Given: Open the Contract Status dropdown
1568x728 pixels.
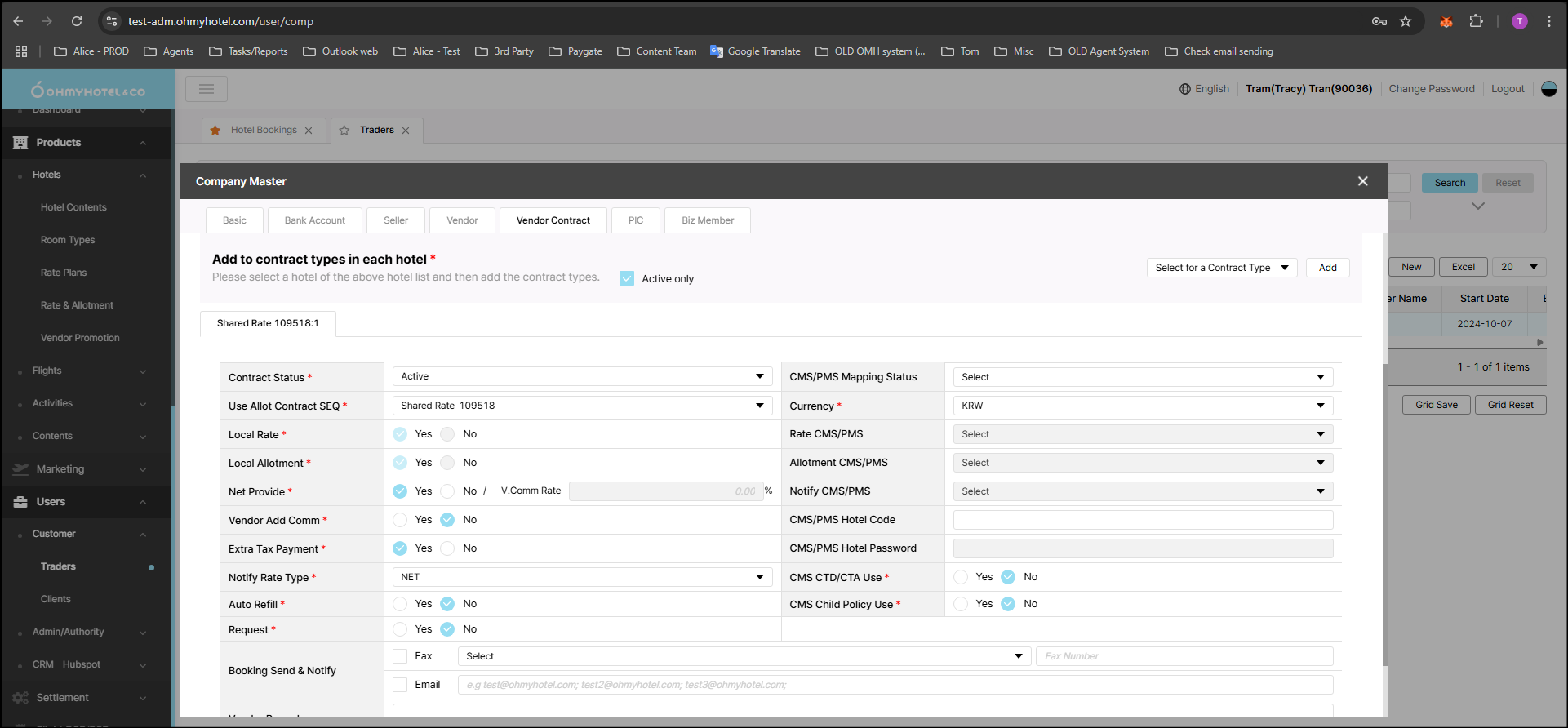Looking at the screenshot, I should (x=582, y=376).
